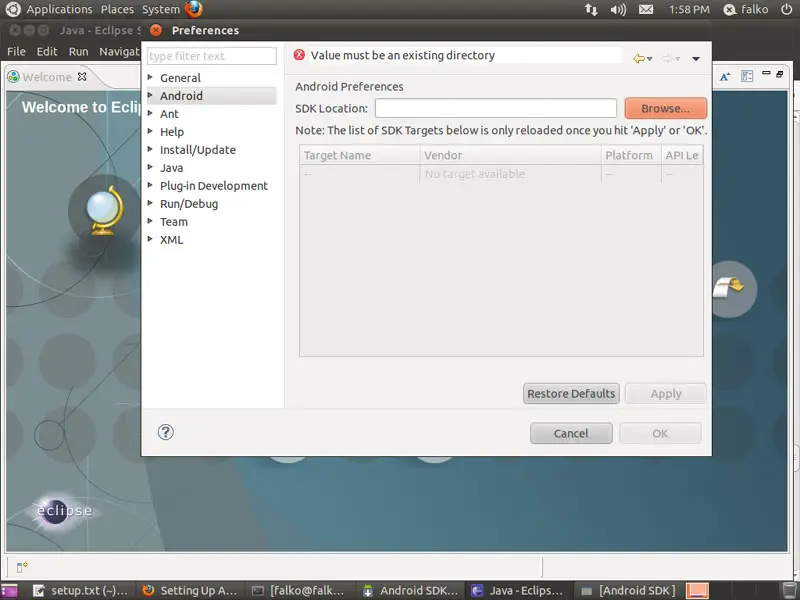
Task: Click the Cancel button
Action: tap(571, 433)
